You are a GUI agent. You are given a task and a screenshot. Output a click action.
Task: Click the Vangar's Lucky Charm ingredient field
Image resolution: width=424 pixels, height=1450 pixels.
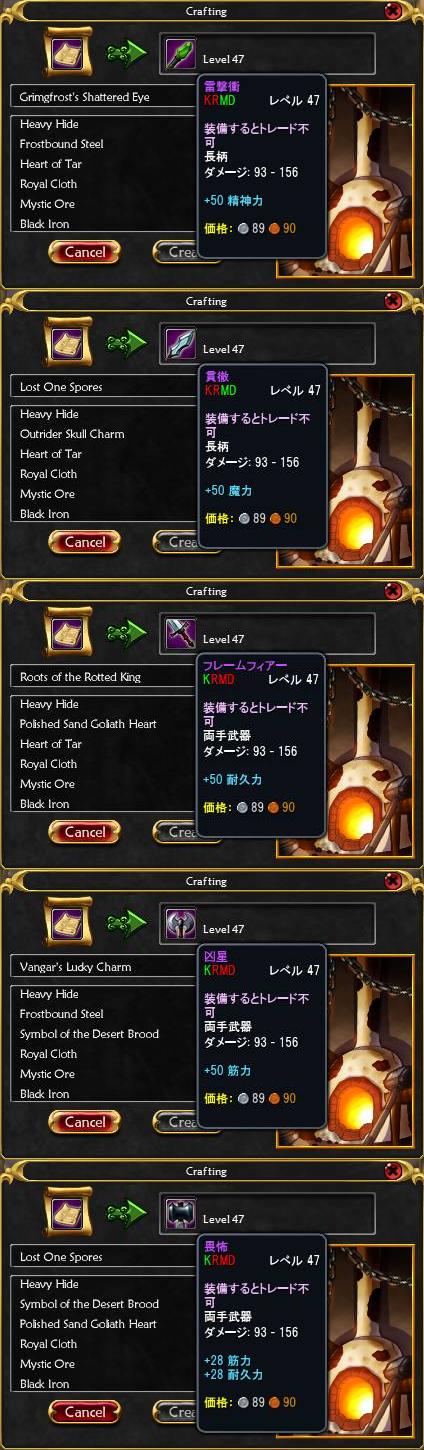pyautogui.click(x=104, y=967)
